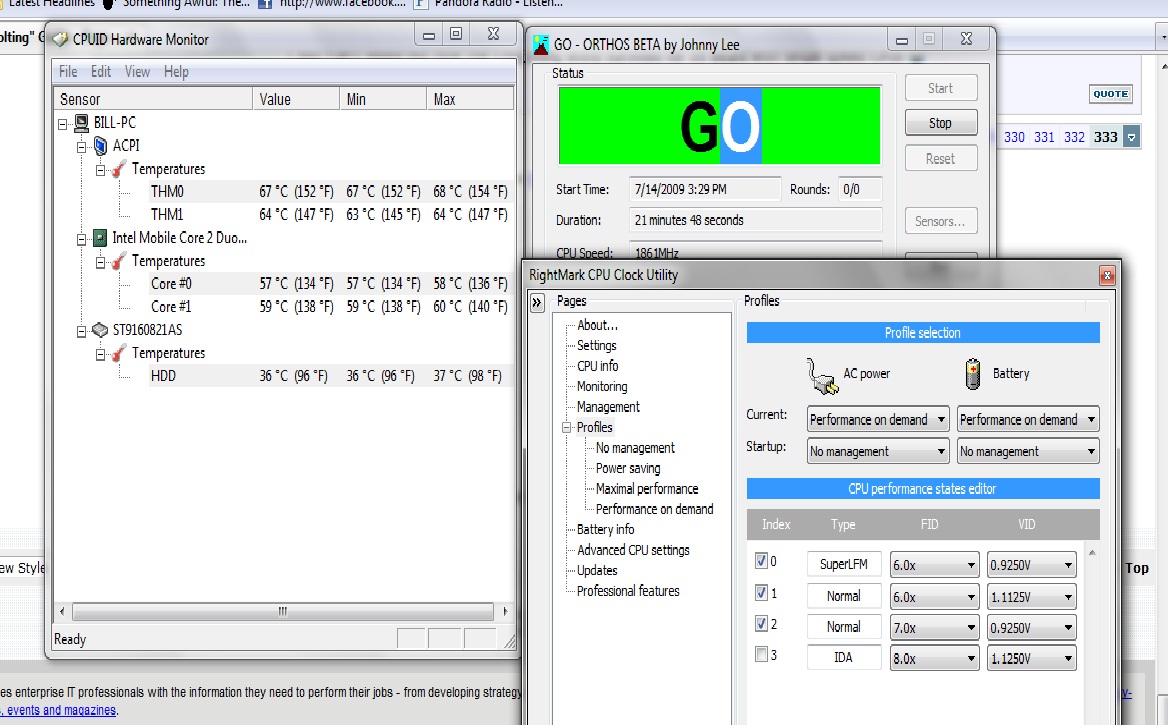Click the Reset button in ORTHOS

click(941, 159)
